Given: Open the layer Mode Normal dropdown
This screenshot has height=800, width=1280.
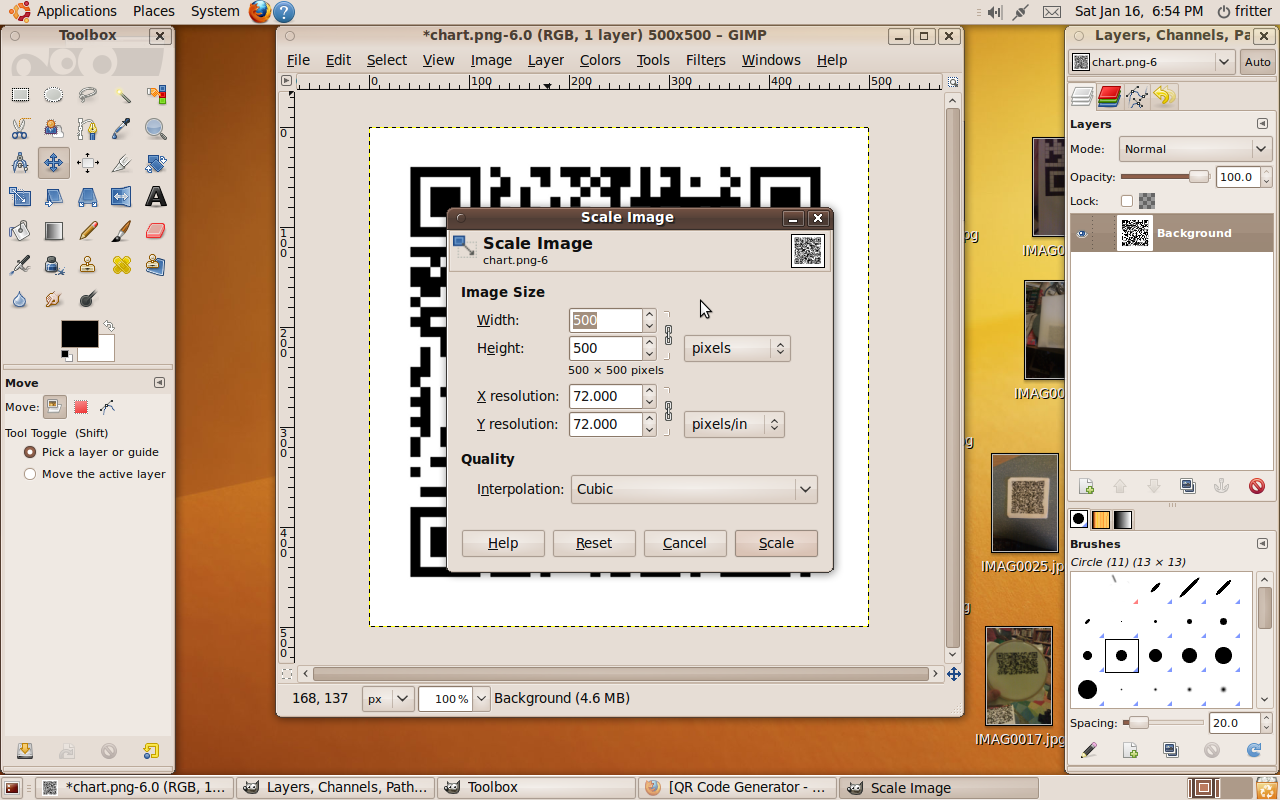Looking at the screenshot, I should pos(1195,149).
